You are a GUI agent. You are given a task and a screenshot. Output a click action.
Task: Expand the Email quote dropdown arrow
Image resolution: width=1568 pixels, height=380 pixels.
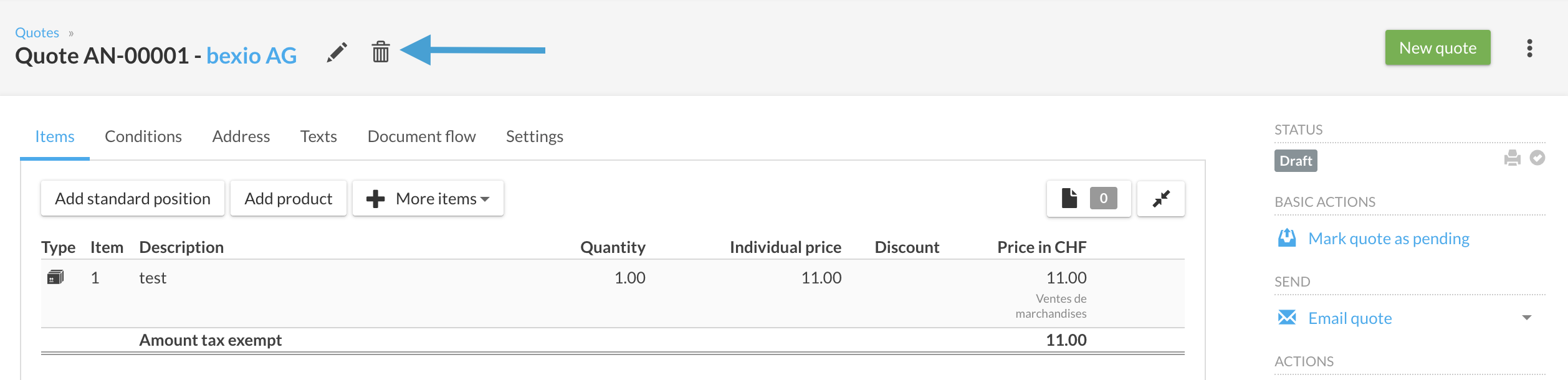(x=1526, y=318)
